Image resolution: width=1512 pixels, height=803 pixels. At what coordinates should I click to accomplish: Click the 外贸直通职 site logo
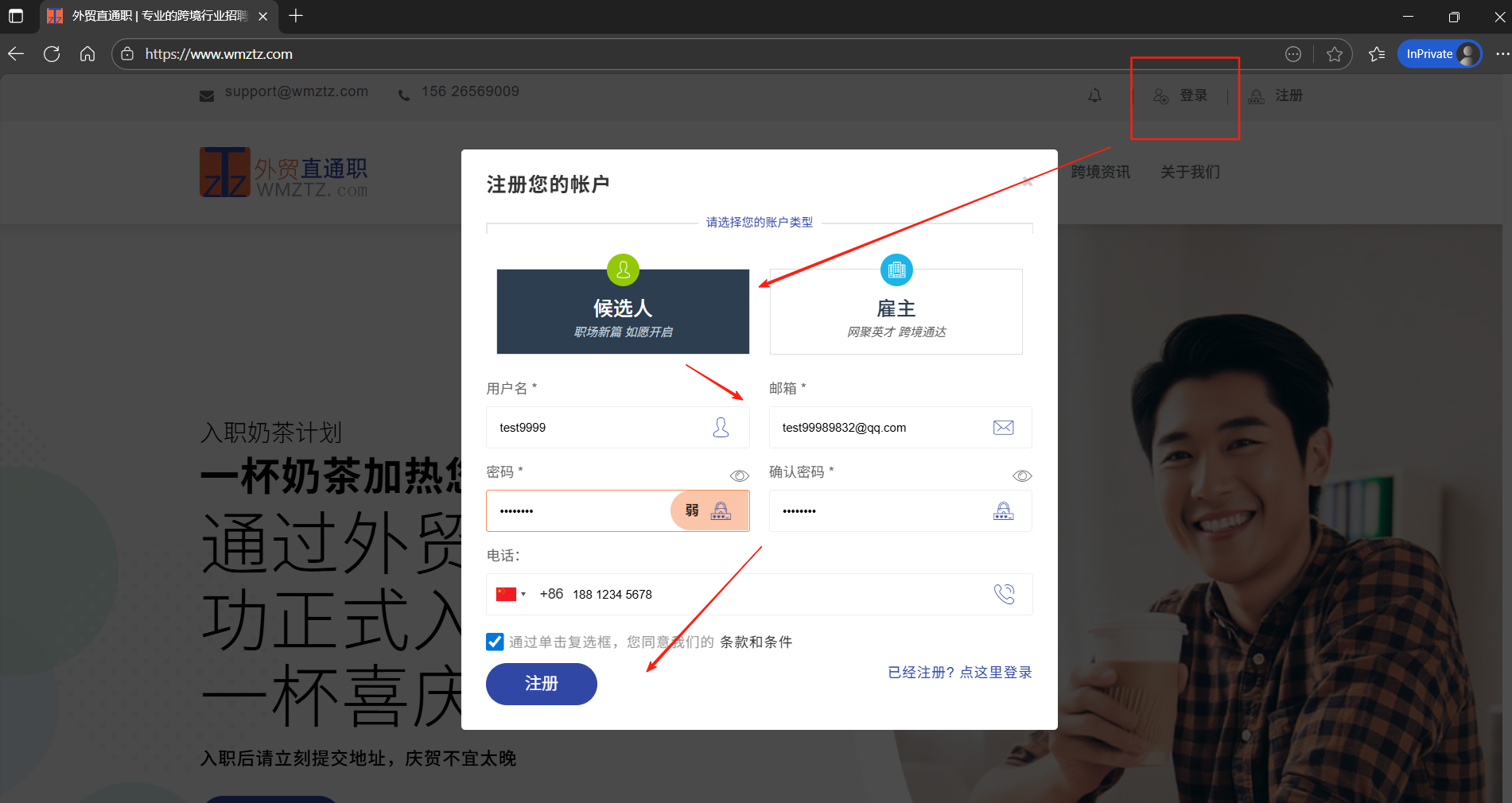coord(284,173)
